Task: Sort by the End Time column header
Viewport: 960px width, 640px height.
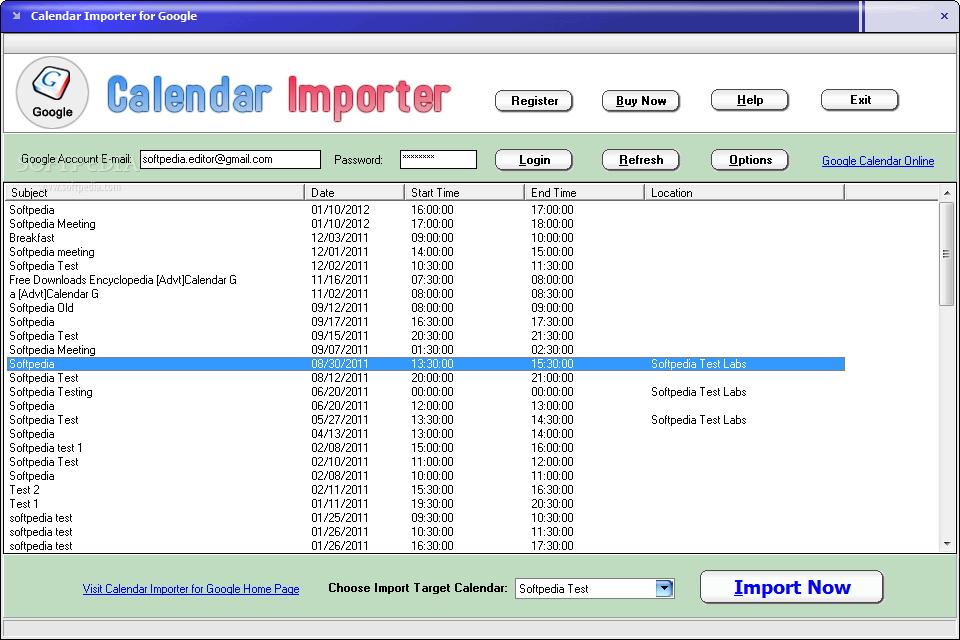Action: point(584,192)
